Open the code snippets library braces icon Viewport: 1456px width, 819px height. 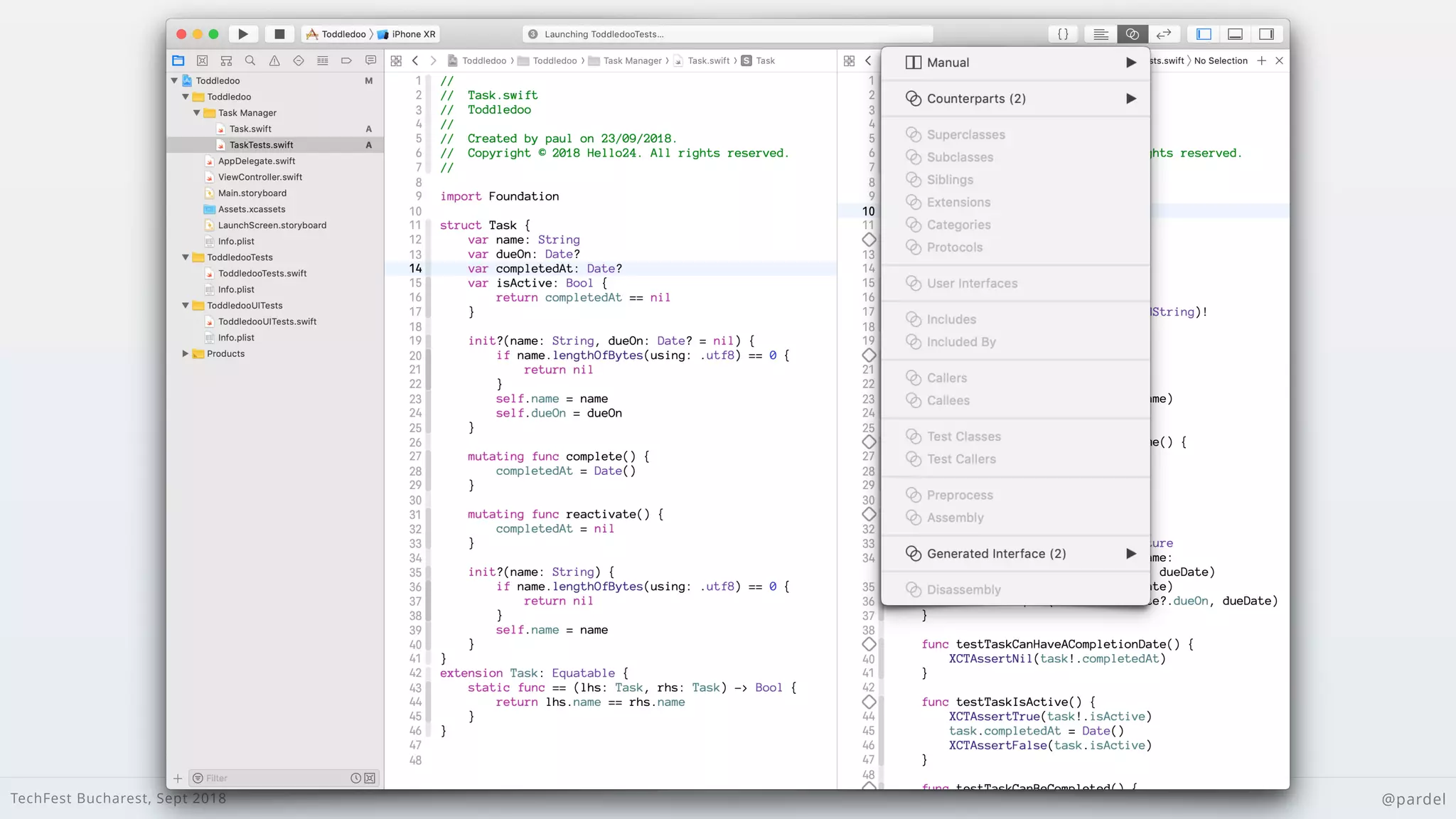[x=1063, y=34]
